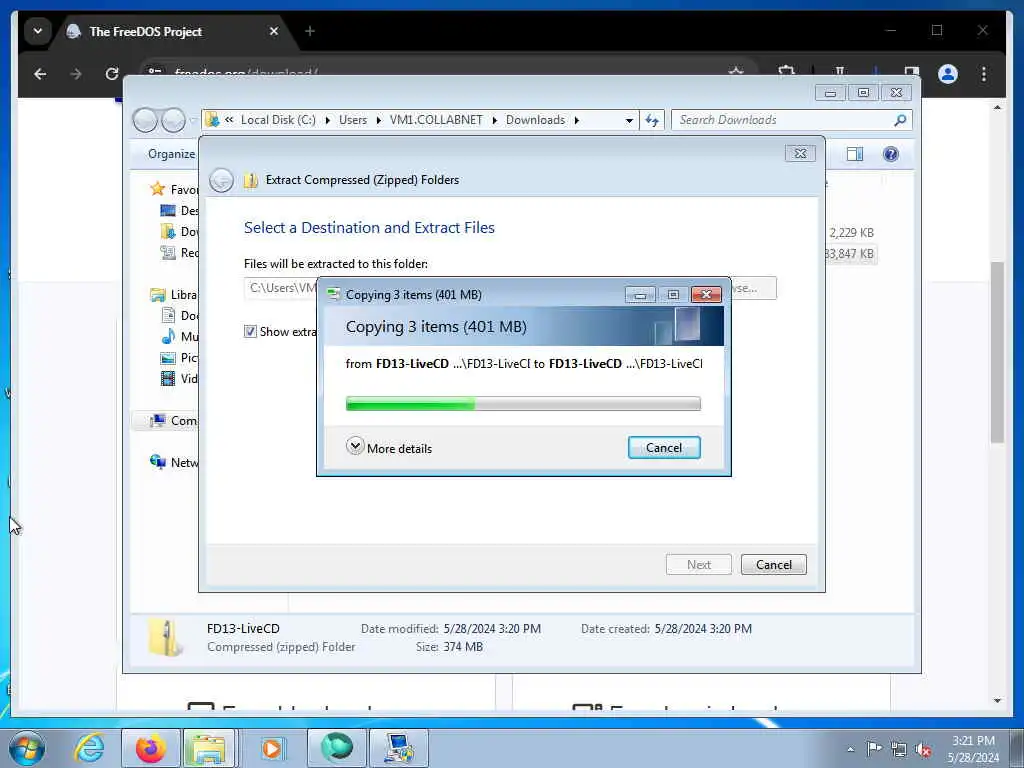Click FD13-LiveCD zipped folder thumbnail
The image size is (1024, 768).
(164, 637)
